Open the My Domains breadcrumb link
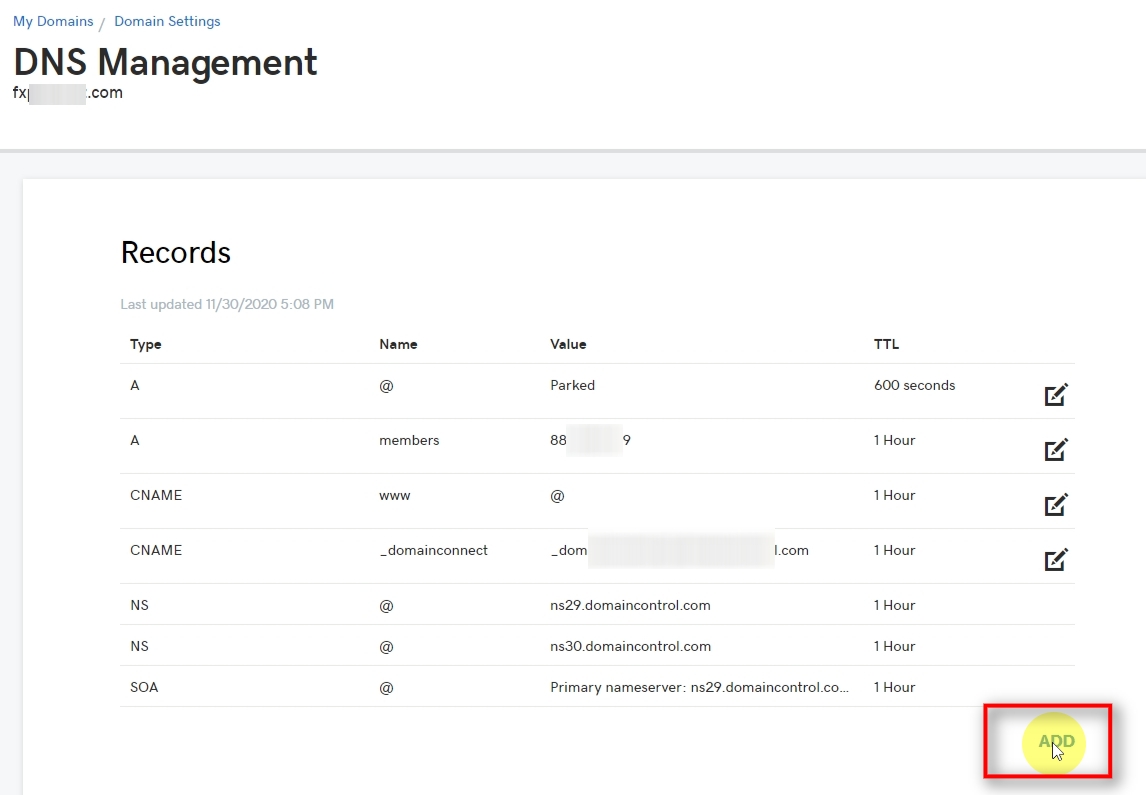Screen dimensions: 1146x795 (53, 20)
